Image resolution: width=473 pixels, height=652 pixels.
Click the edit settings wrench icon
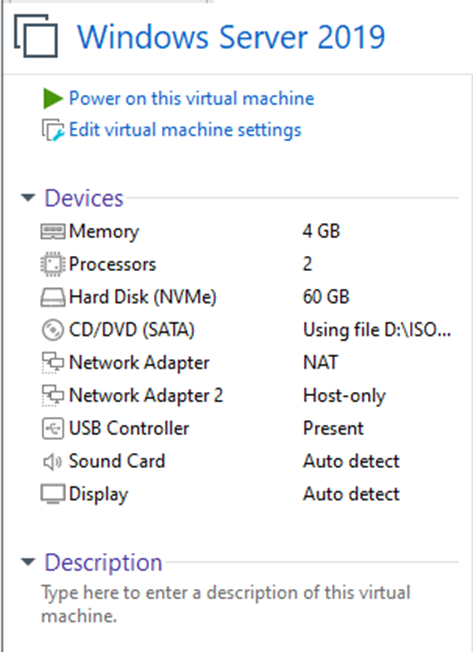click(53, 130)
